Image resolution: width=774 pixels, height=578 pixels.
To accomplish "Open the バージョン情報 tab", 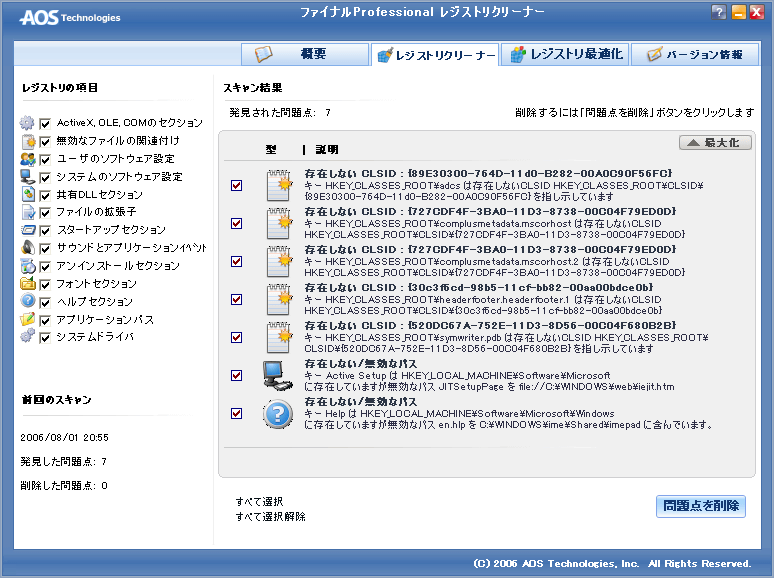I will click(695, 54).
